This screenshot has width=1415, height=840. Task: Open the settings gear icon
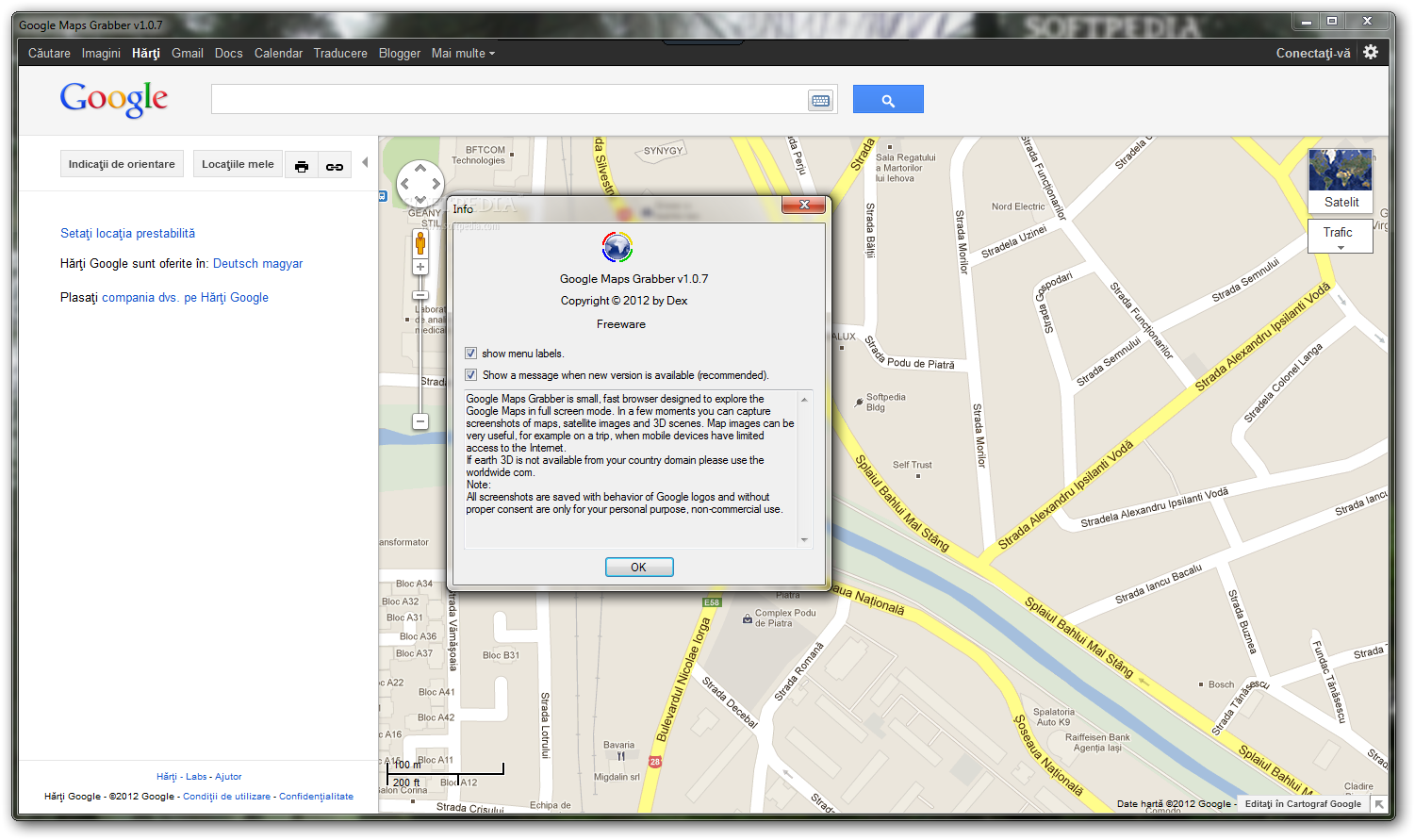coord(1371,53)
